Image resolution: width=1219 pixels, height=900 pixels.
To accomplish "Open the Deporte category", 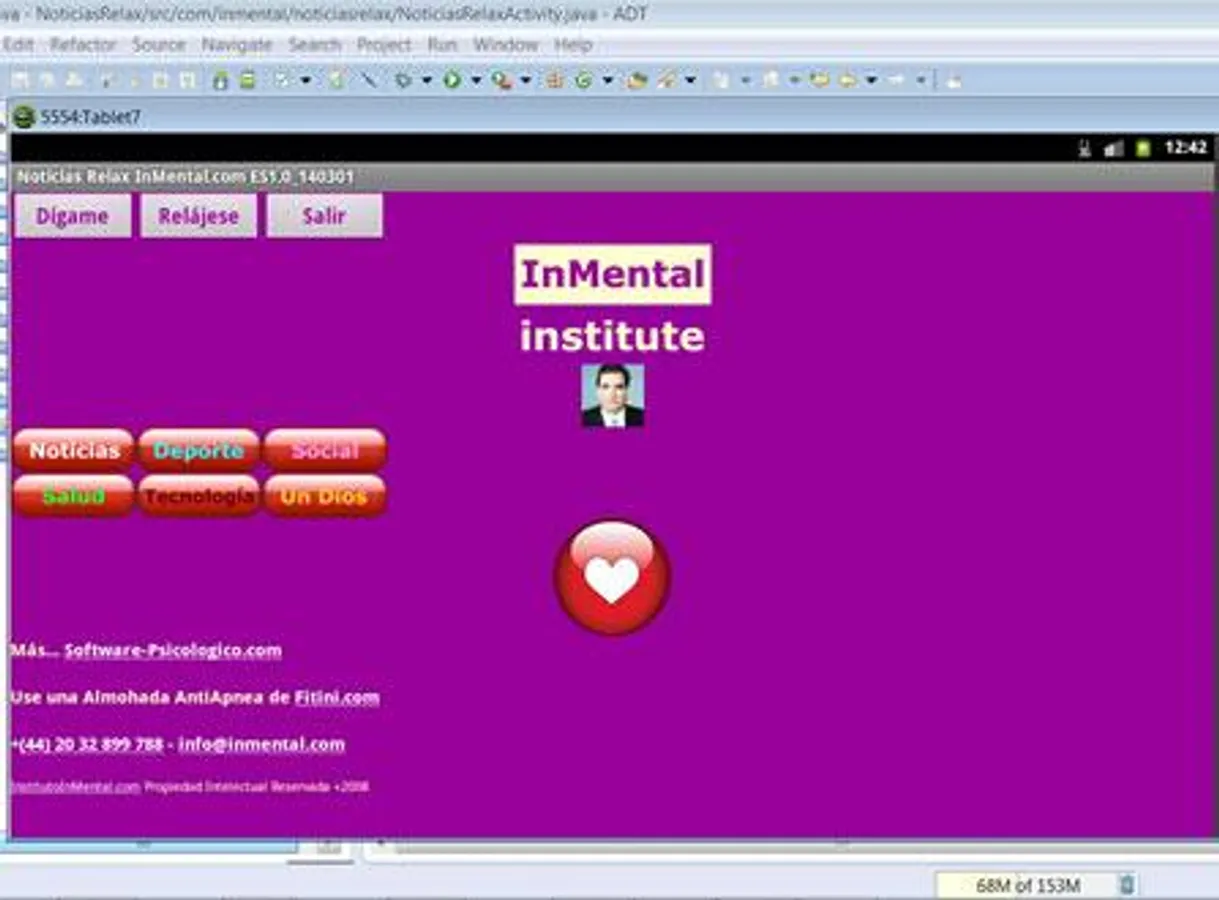I will coord(198,451).
